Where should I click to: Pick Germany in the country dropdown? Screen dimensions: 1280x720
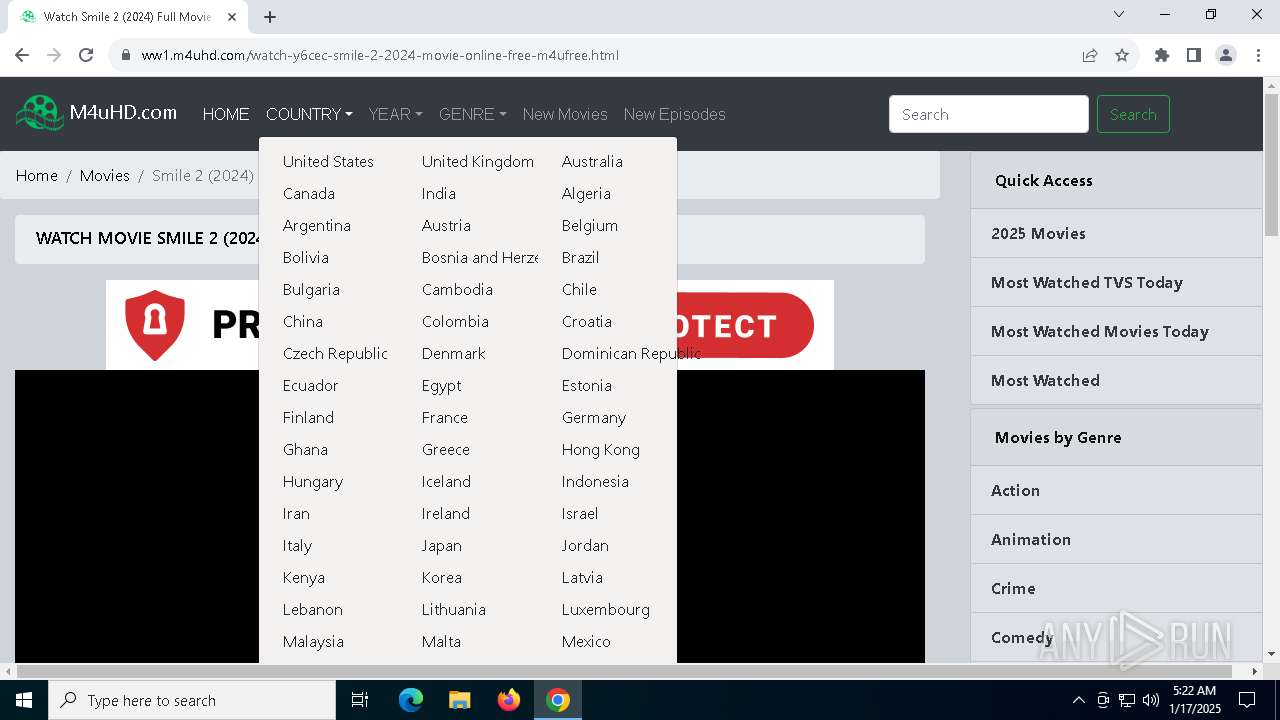pyautogui.click(x=594, y=417)
